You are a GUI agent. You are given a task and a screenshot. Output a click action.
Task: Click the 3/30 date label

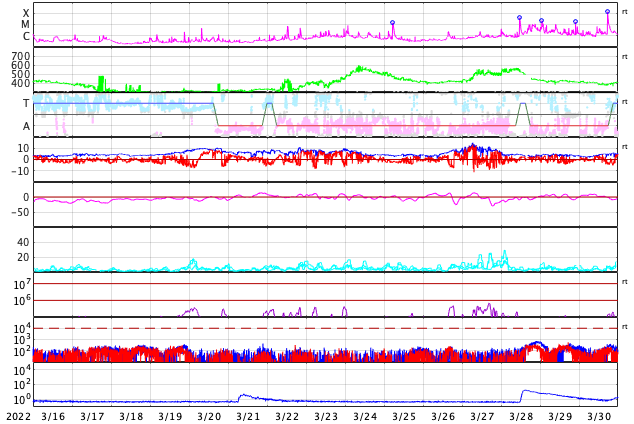pyautogui.click(x=599, y=417)
